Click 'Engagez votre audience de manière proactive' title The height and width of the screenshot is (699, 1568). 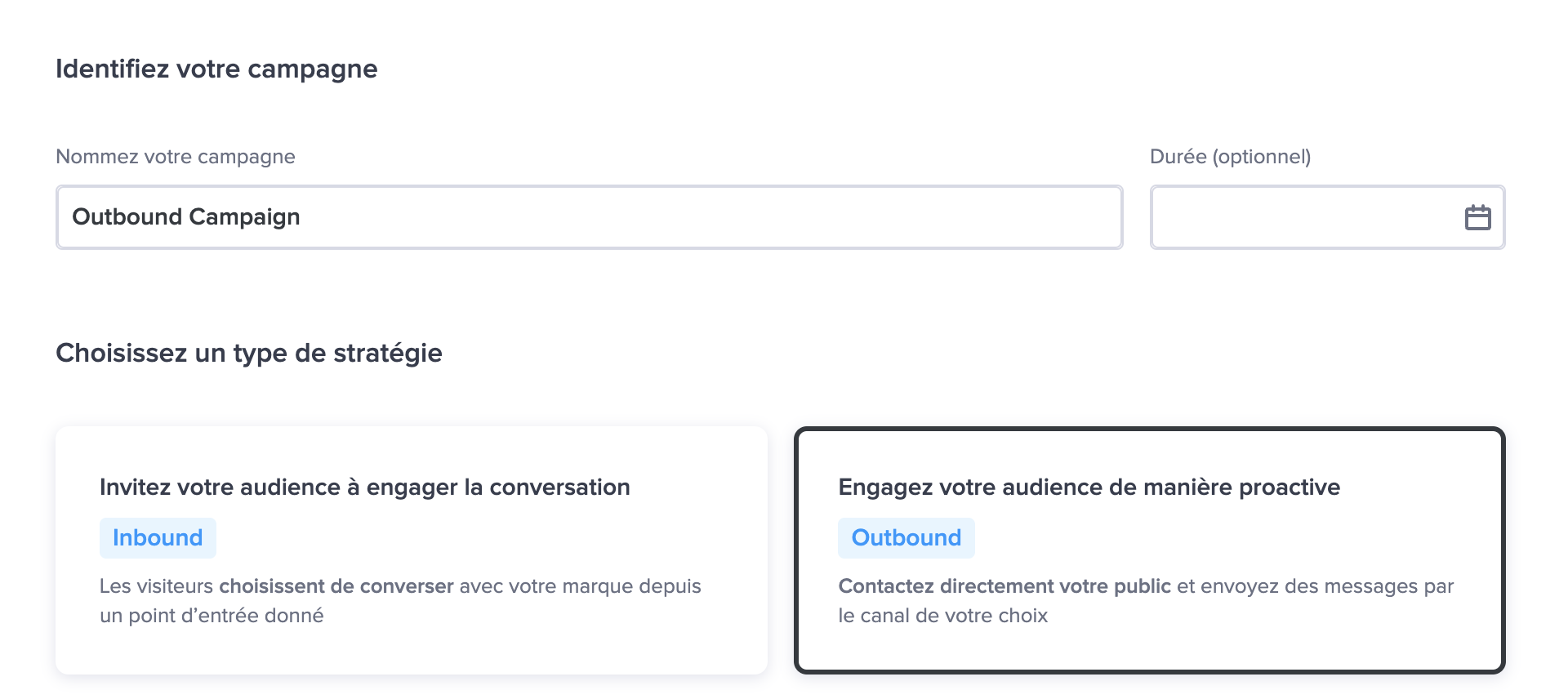[1089, 488]
